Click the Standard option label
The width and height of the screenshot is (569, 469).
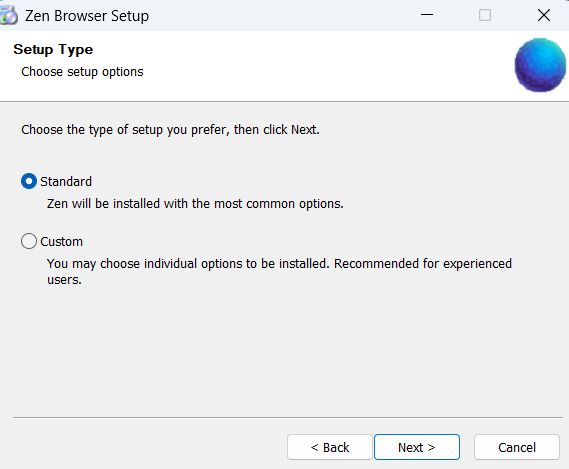[66, 182]
